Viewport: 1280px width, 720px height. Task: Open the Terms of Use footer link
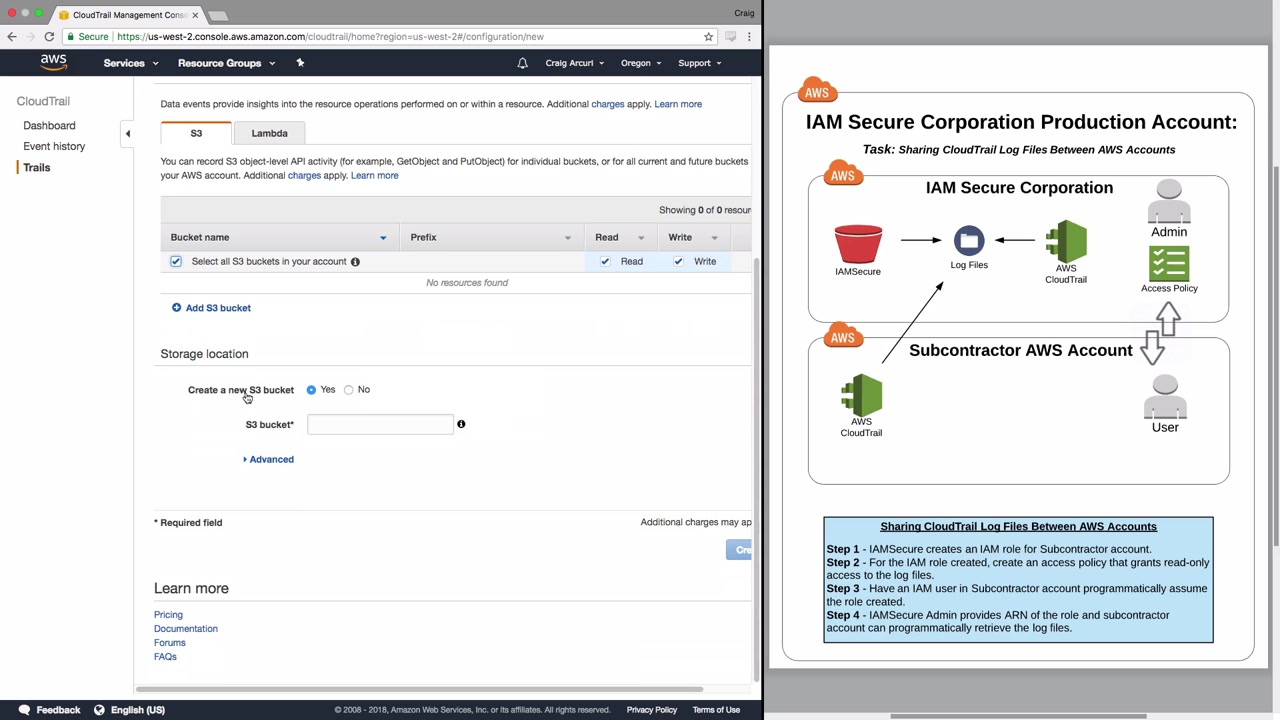716,710
